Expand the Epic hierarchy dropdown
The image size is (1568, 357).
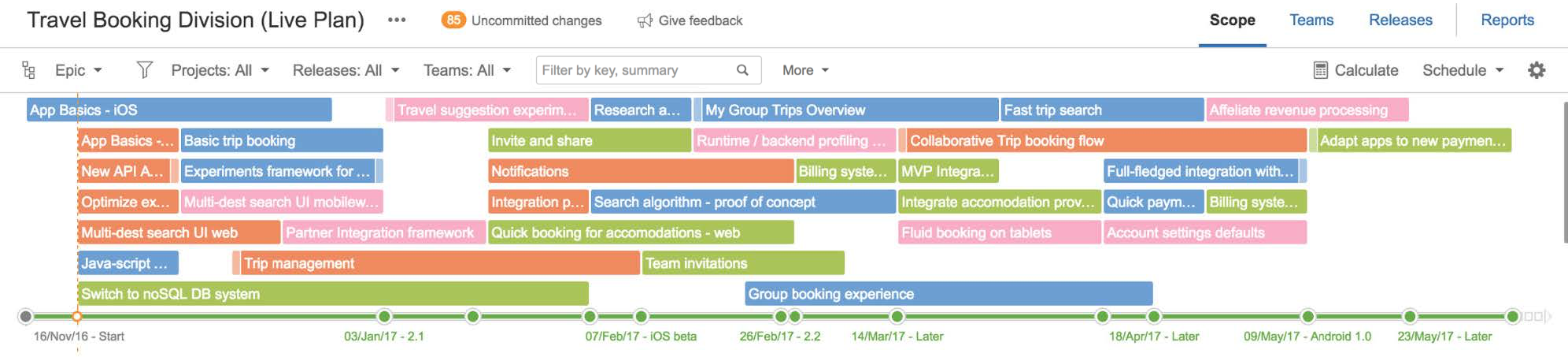79,70
